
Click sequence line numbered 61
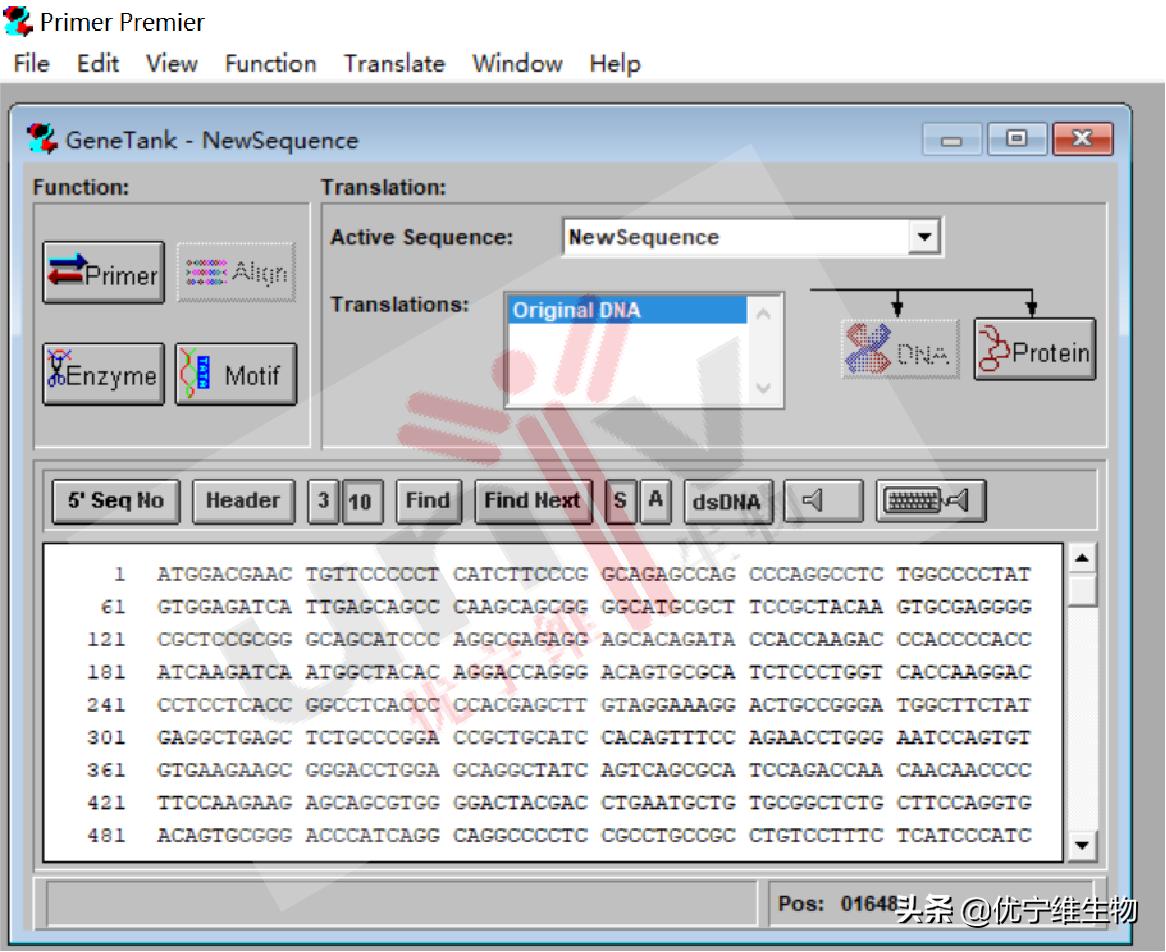point(566,607)
